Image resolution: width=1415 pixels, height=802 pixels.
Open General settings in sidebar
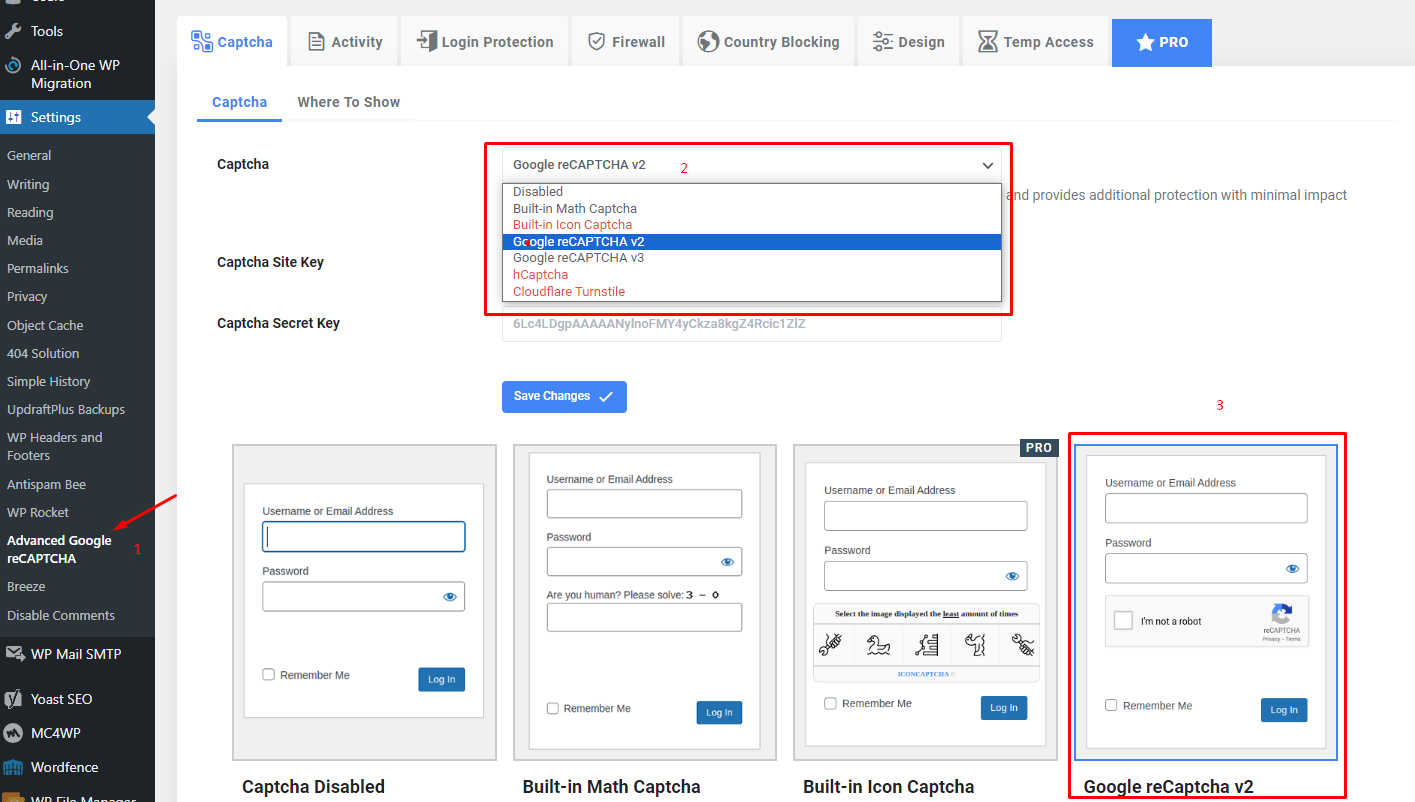29,155
